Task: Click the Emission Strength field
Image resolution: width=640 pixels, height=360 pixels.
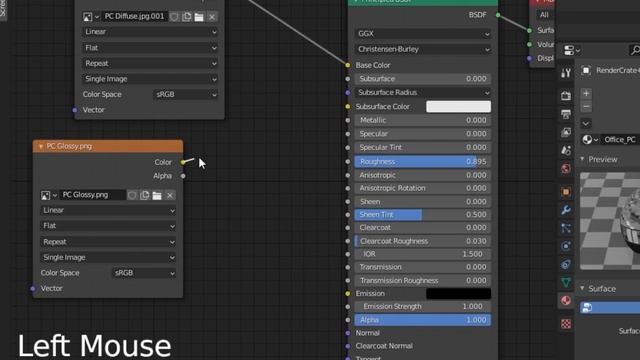Action: (423, 307)
